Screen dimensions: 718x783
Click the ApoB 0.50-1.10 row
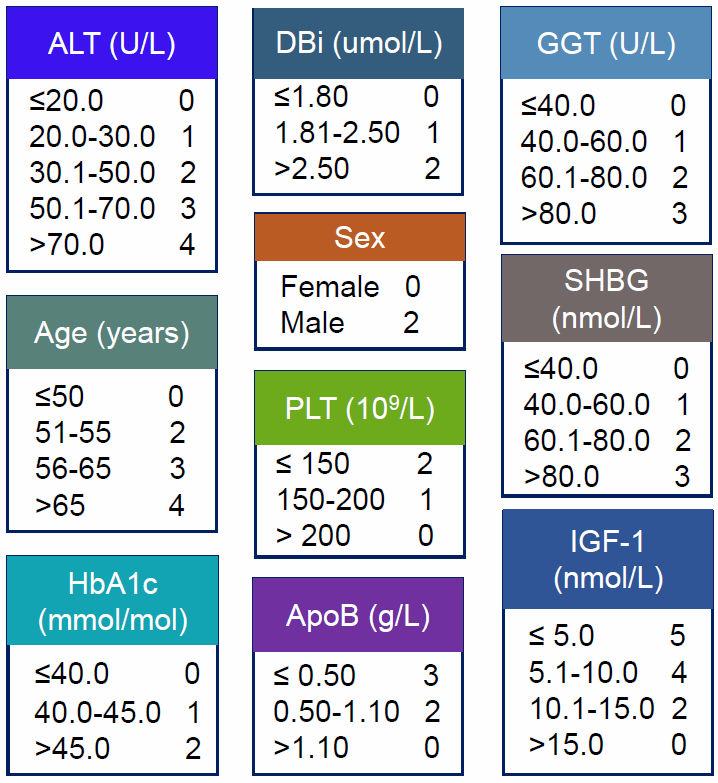[356, 711]
